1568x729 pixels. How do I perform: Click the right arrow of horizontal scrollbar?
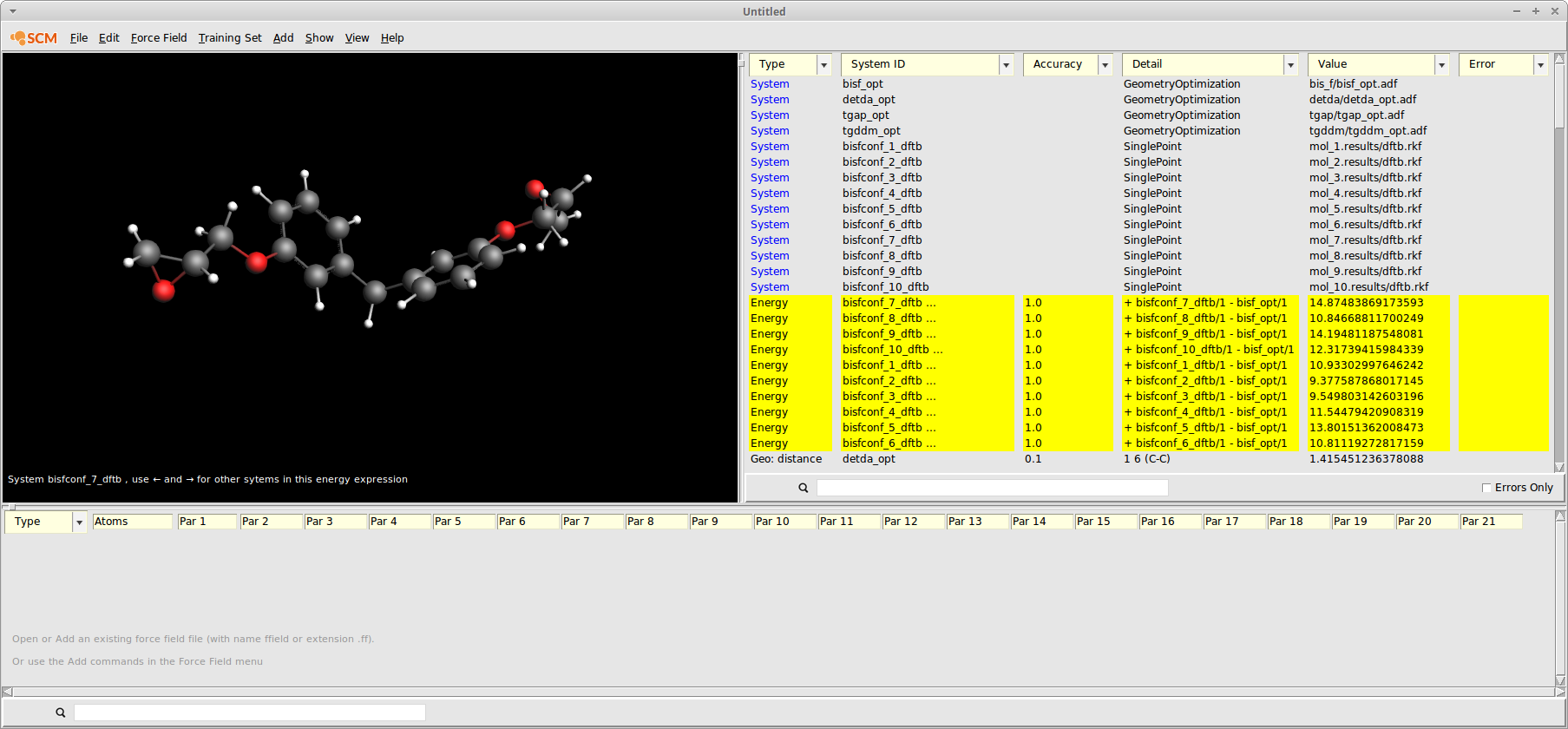(1559, 692)
